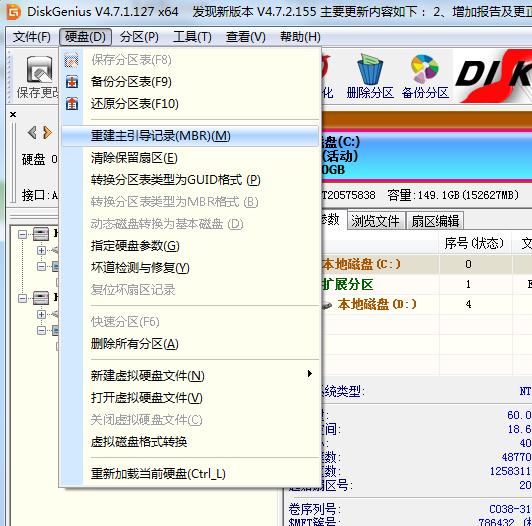The image size is (532, 526).
Task: Select the first hard disk icon in tree
Action: point(41,234)
